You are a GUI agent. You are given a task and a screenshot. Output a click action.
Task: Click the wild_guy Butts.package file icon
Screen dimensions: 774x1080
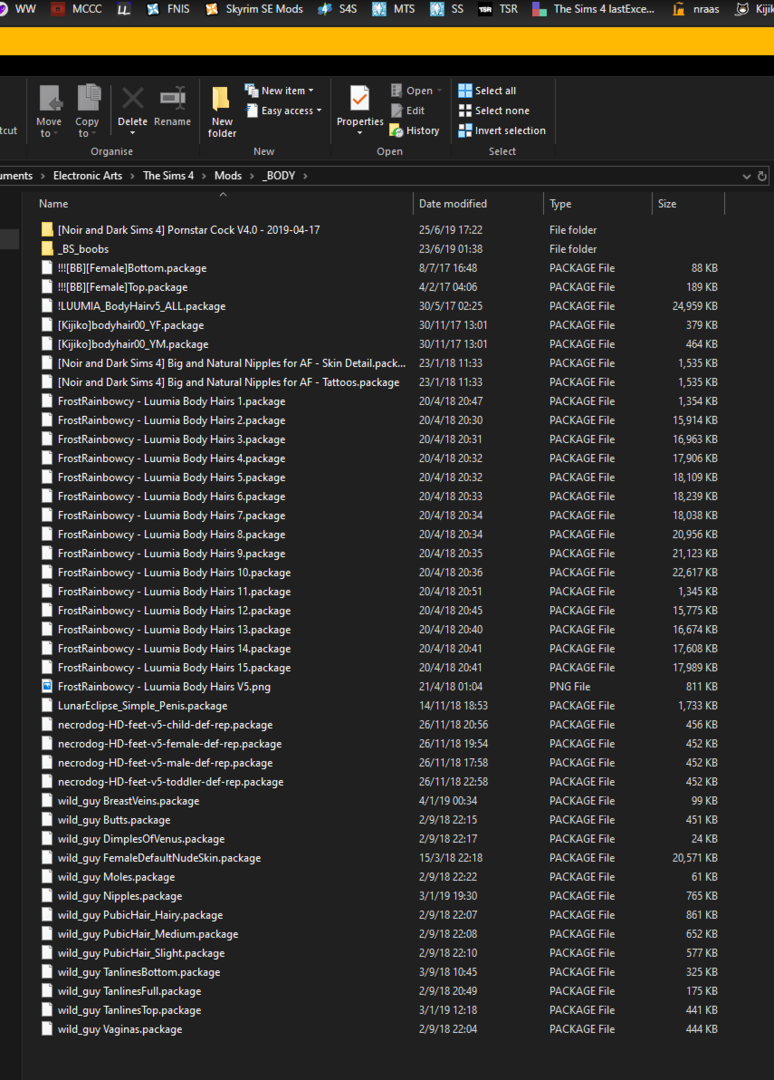coord(47,820)
